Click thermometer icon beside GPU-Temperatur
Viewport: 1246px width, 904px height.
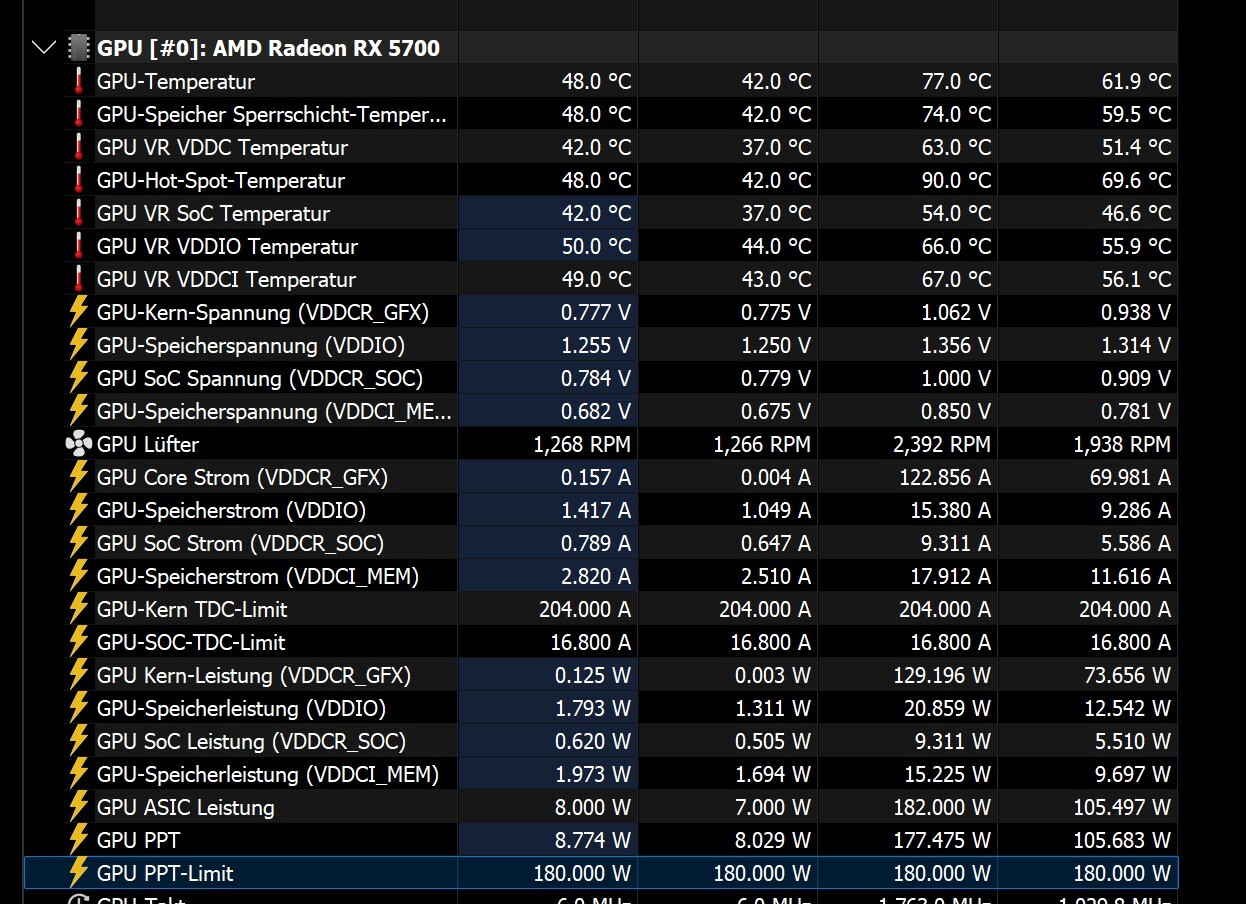click(78, 81)
